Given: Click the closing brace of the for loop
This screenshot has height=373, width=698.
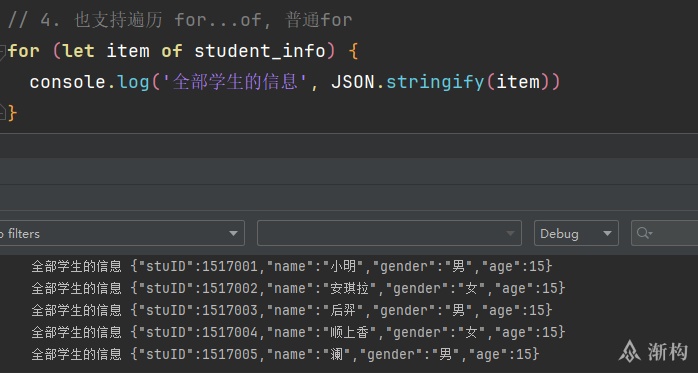Looking at the screenshot, I should tap(12, 113).
